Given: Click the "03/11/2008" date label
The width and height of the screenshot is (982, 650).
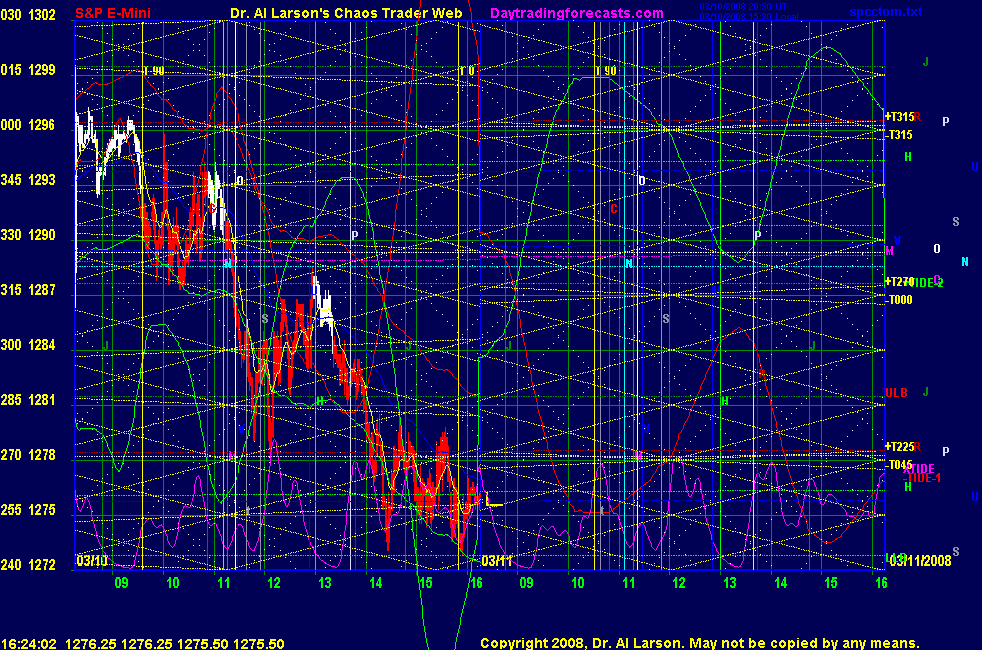Looking at the screenshot, I should point(921,560).
